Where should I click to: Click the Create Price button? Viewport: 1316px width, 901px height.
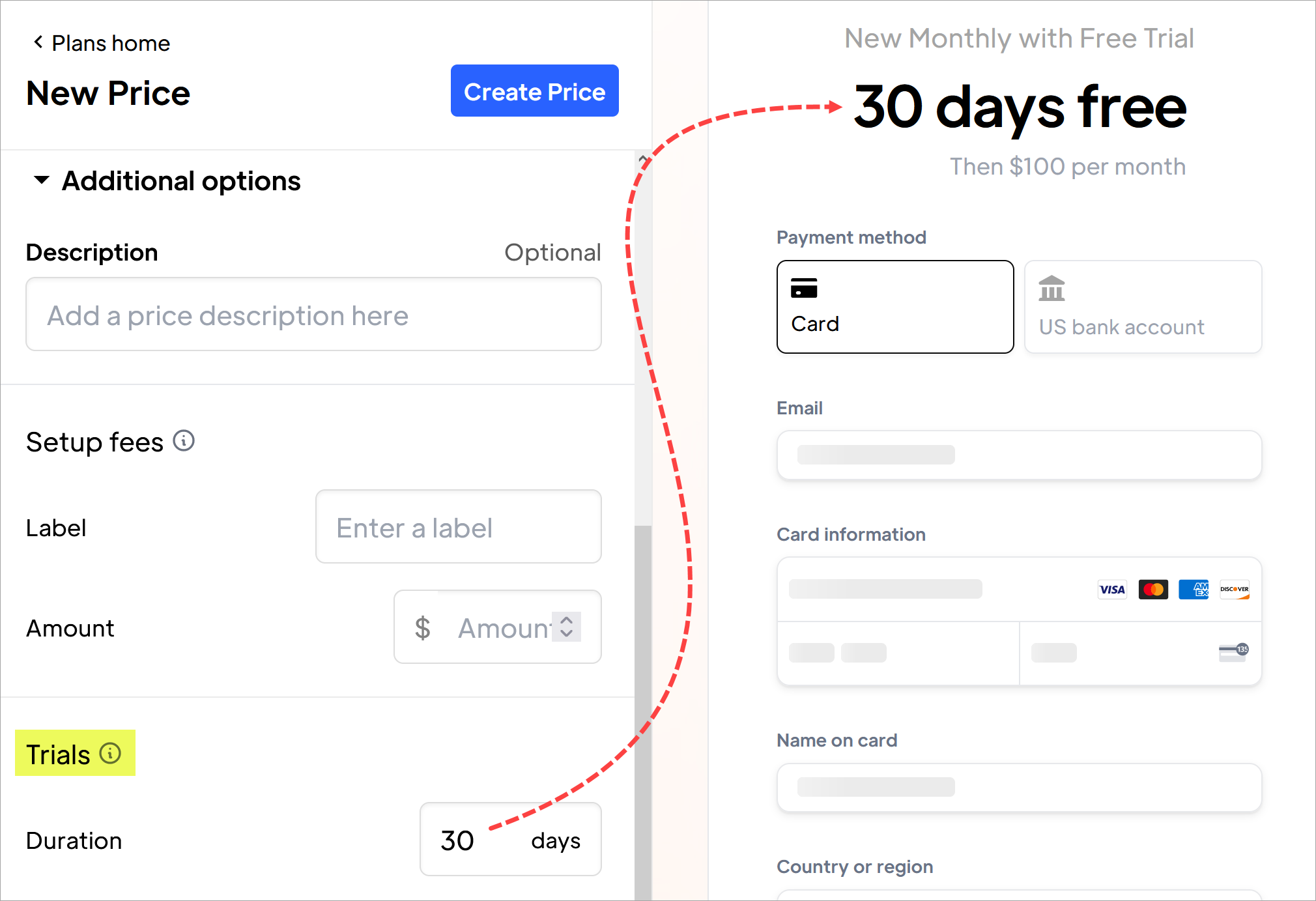535,92
